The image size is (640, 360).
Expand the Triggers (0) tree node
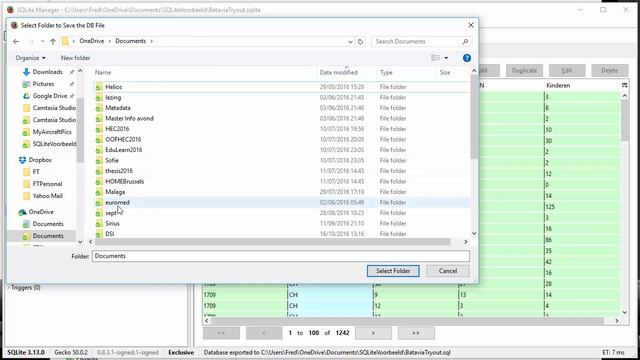tap(9, 287)
